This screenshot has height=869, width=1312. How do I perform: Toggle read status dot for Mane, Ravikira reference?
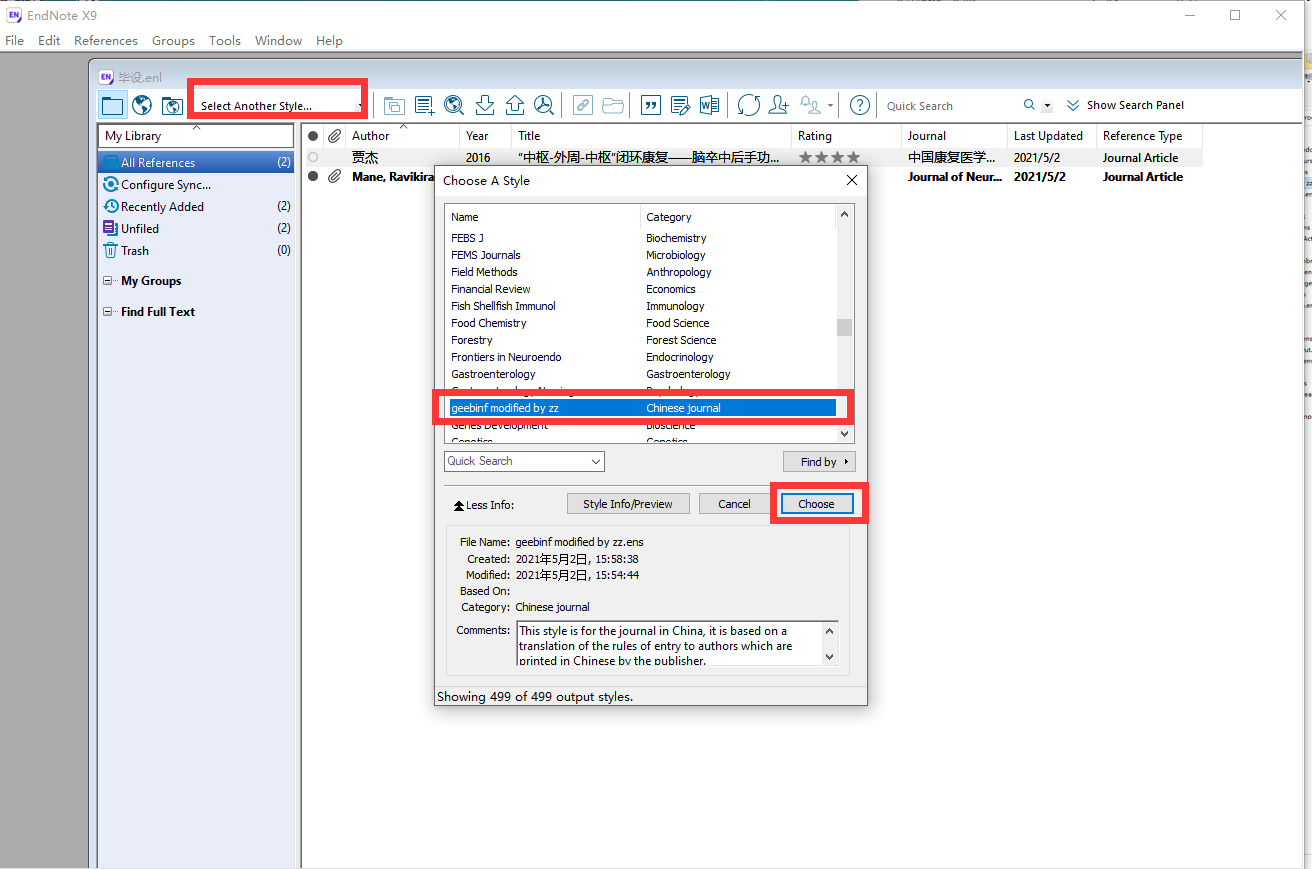[313, 177]
